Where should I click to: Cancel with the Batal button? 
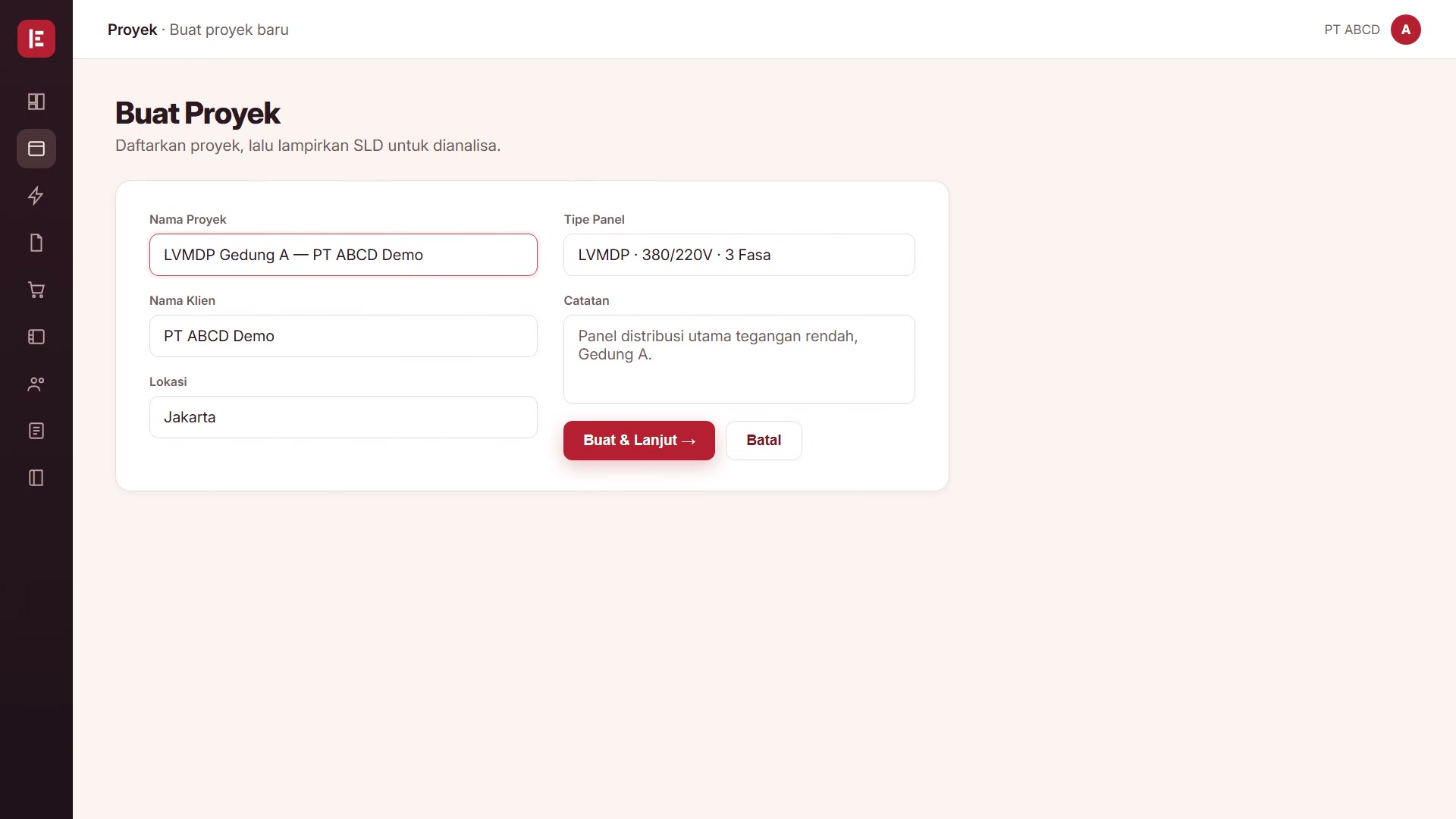point(764,441)
